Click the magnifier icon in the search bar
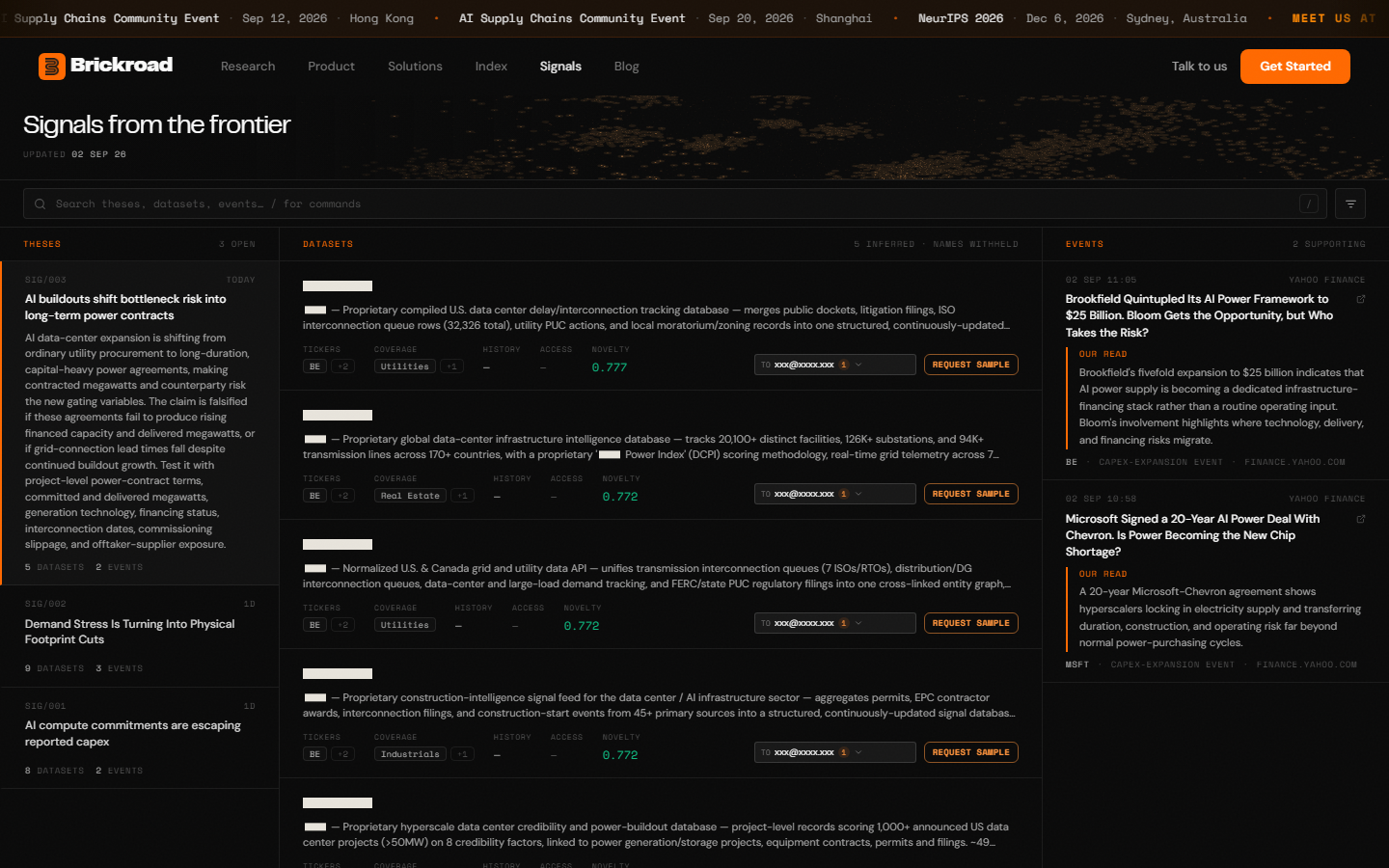1389x868 pixels. 41,204
